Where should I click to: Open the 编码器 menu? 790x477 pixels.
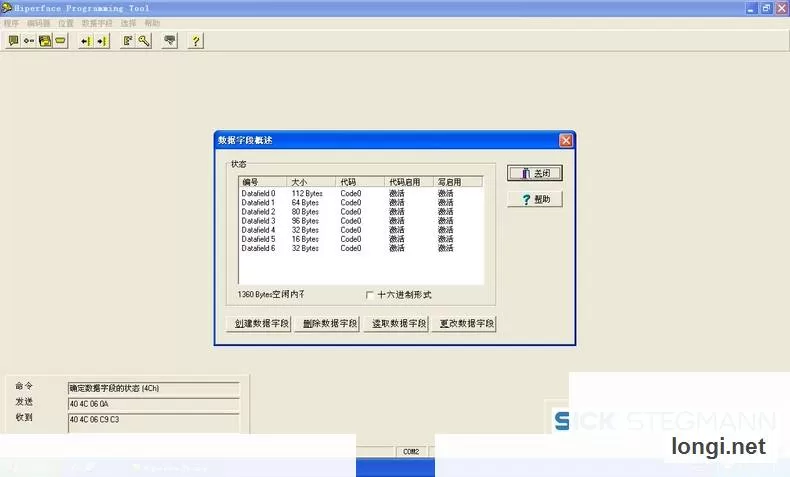(x=38, y=23)
